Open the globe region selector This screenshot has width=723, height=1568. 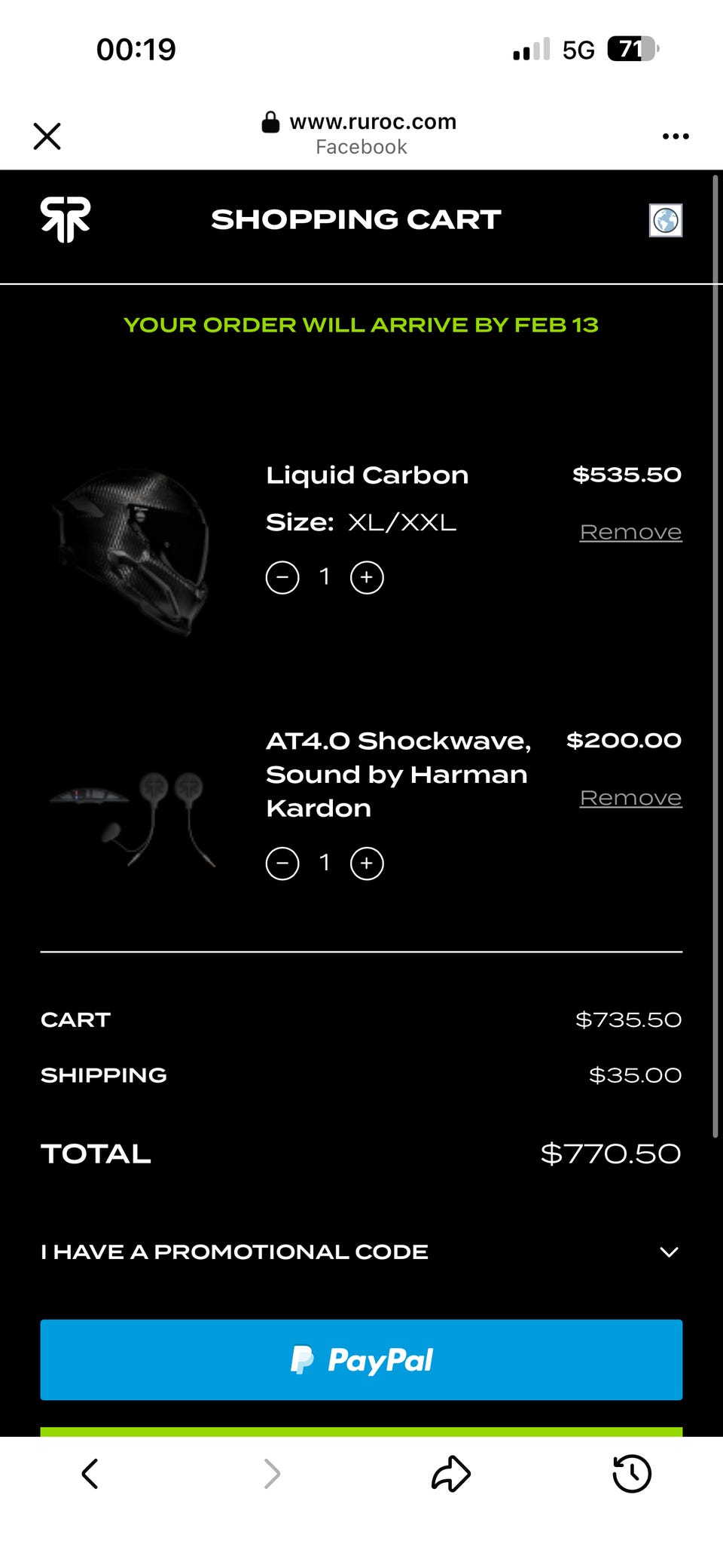pyautogui.click(x=666, y=221)
